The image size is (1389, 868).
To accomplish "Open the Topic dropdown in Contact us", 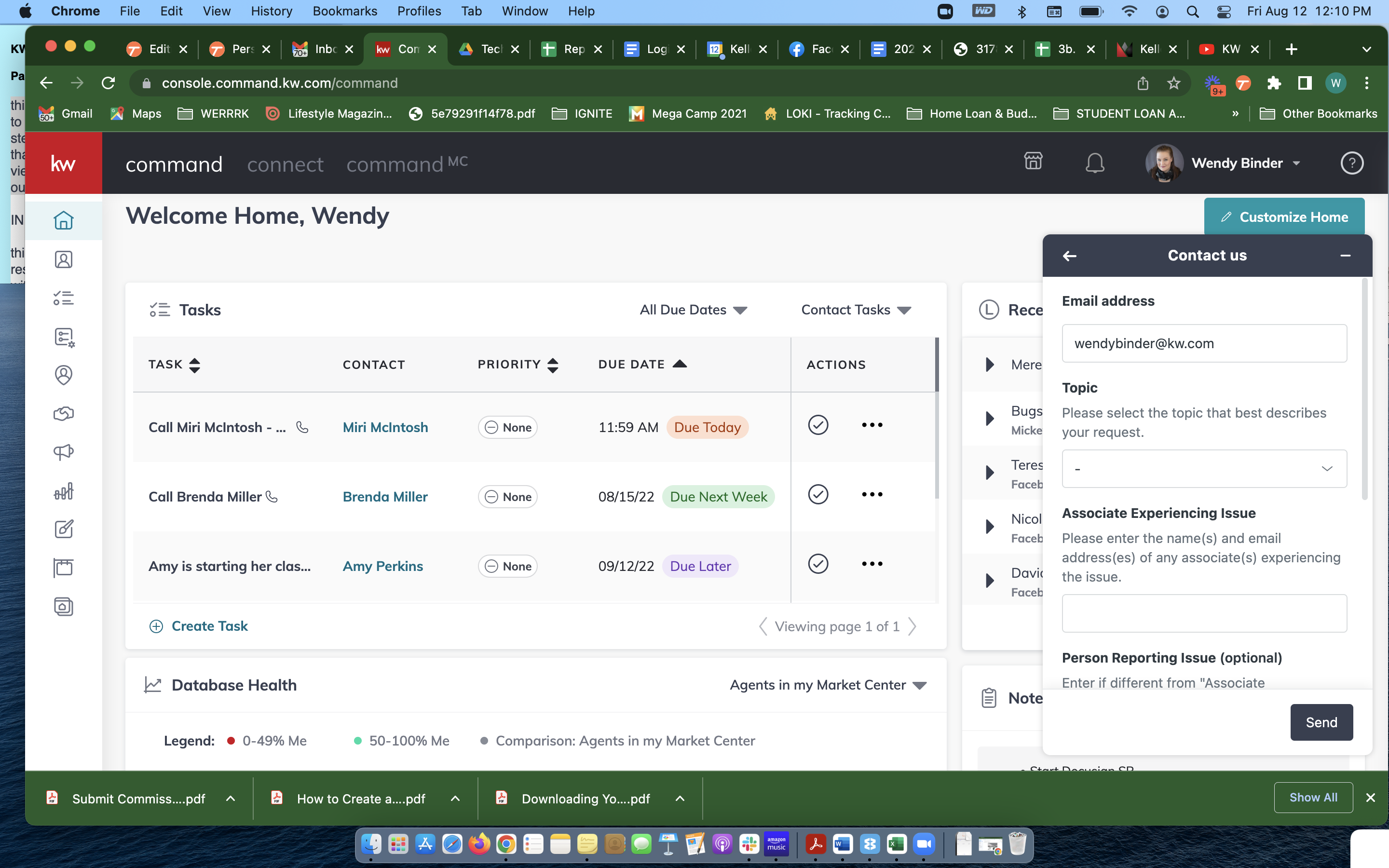I will 1204,468.
